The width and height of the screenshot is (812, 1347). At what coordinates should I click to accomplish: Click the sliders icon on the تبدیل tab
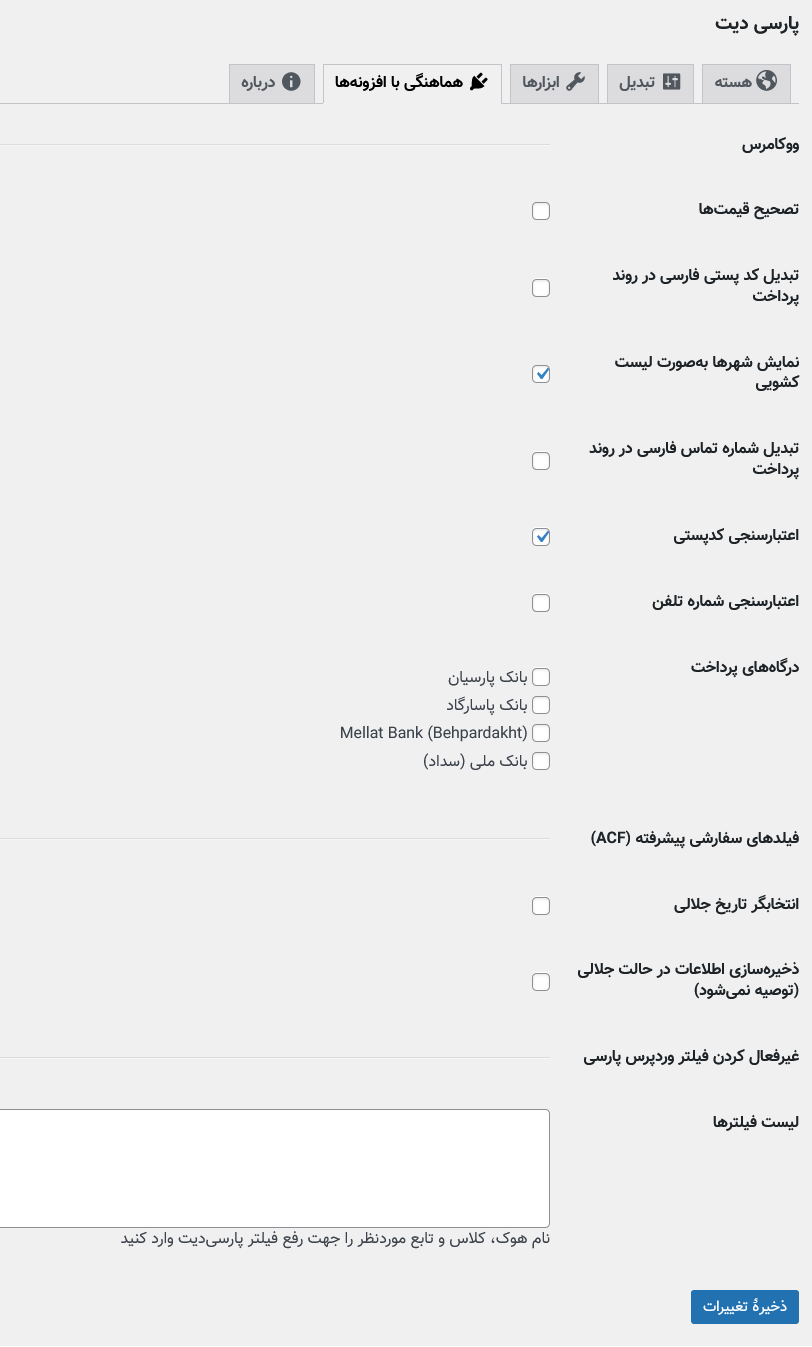[672, 82]
